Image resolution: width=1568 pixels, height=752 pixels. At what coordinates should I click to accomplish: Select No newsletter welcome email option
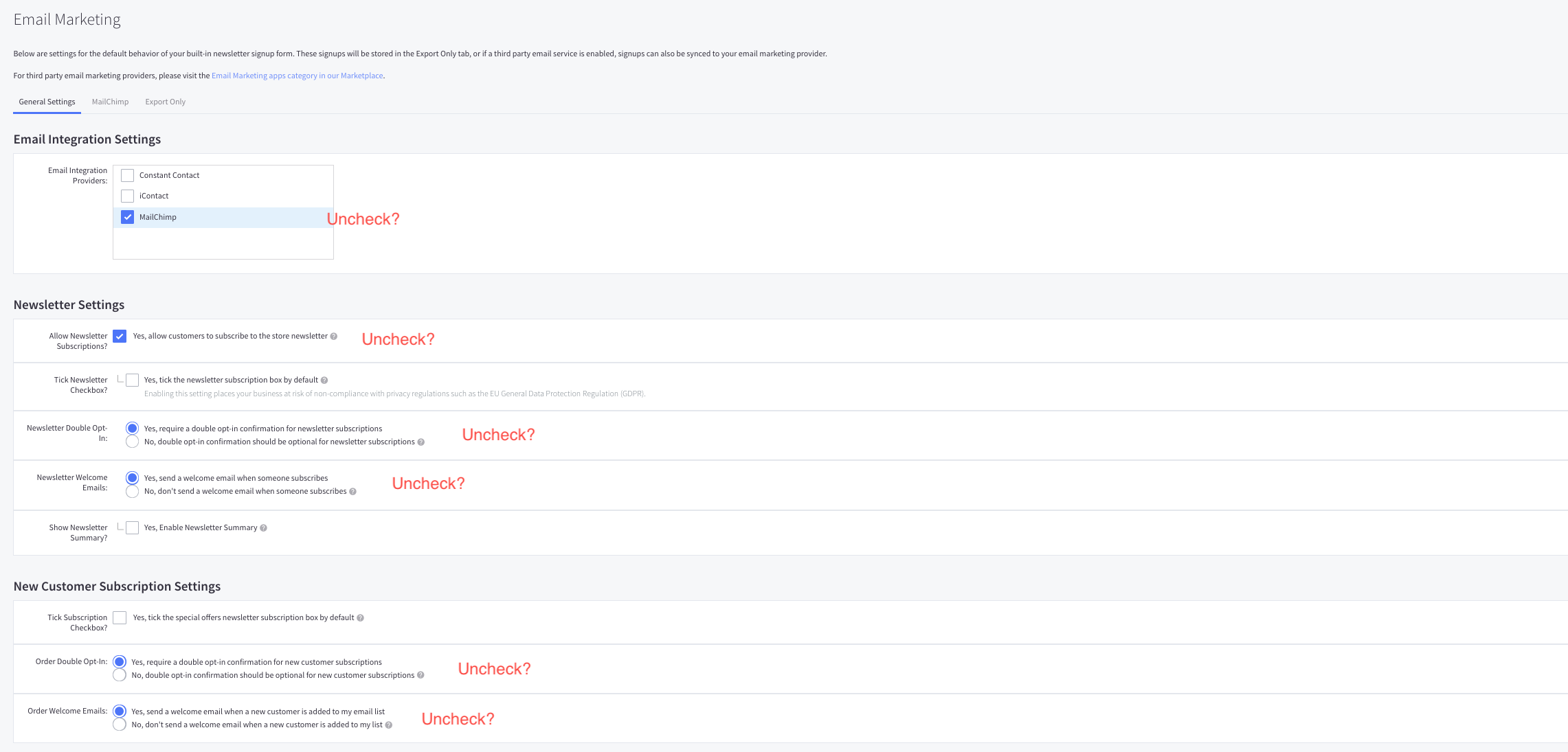point(133,492)
